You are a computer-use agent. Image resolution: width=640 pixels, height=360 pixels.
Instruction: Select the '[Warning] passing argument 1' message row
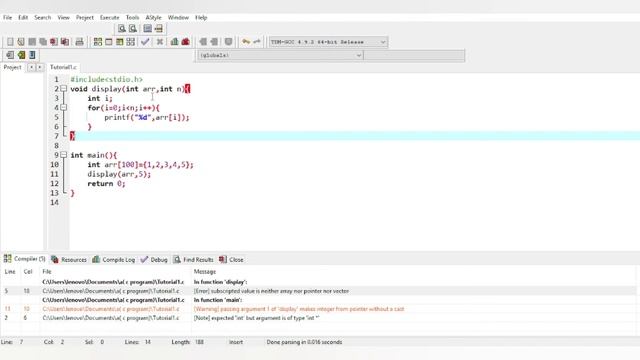pyautogui.click(x=318, y=309)
